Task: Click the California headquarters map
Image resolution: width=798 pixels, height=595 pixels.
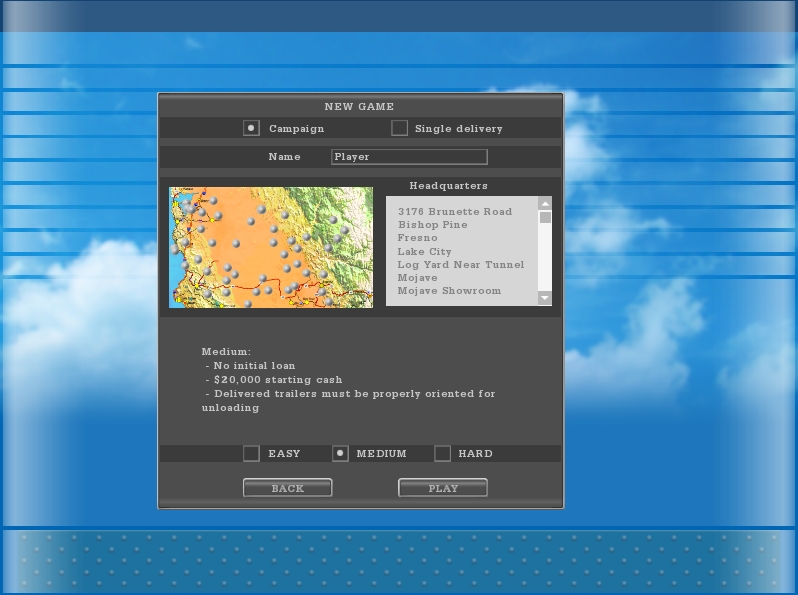Action: pos(271,247)
